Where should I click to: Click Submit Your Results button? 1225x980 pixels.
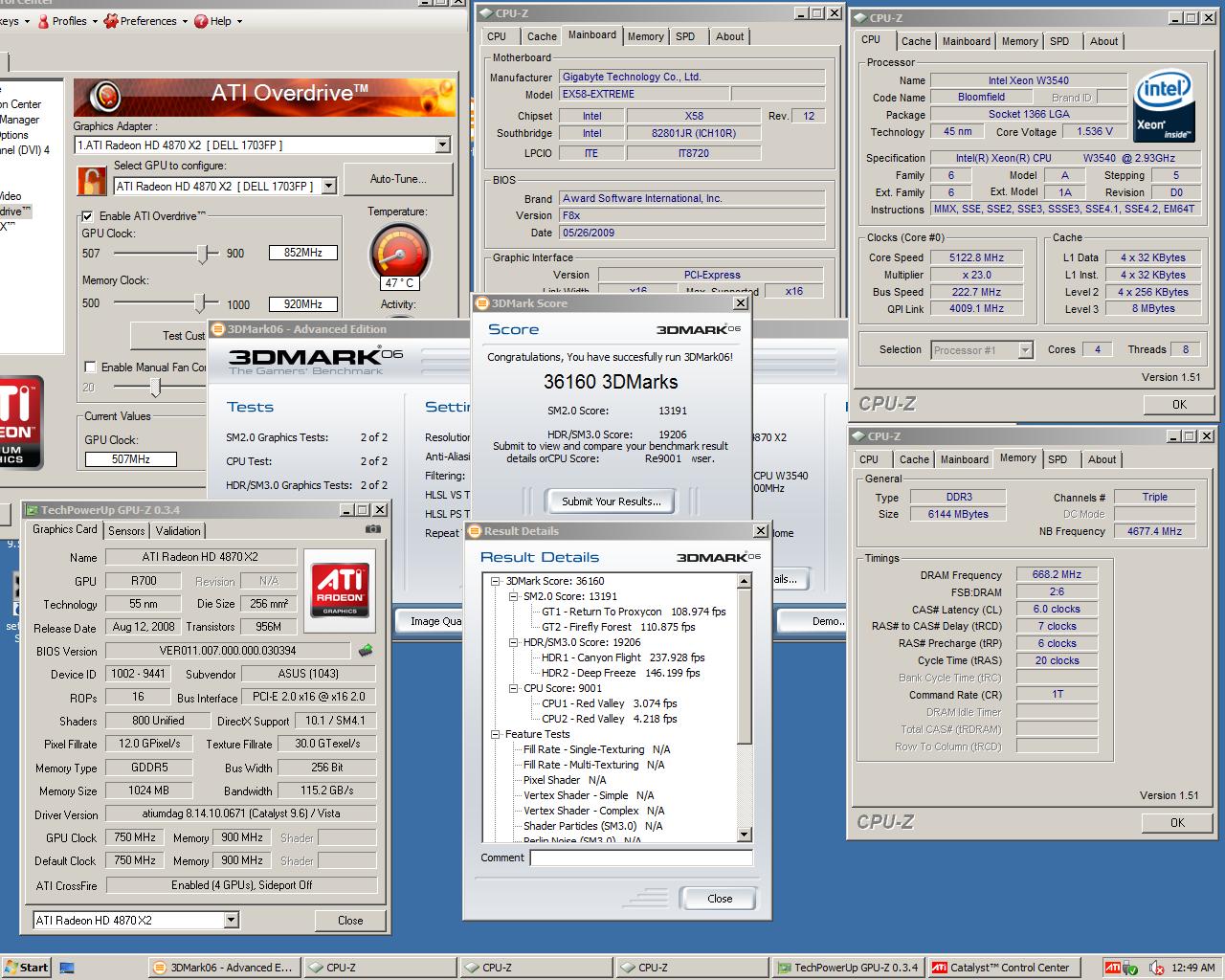click(x=611, y=501)
